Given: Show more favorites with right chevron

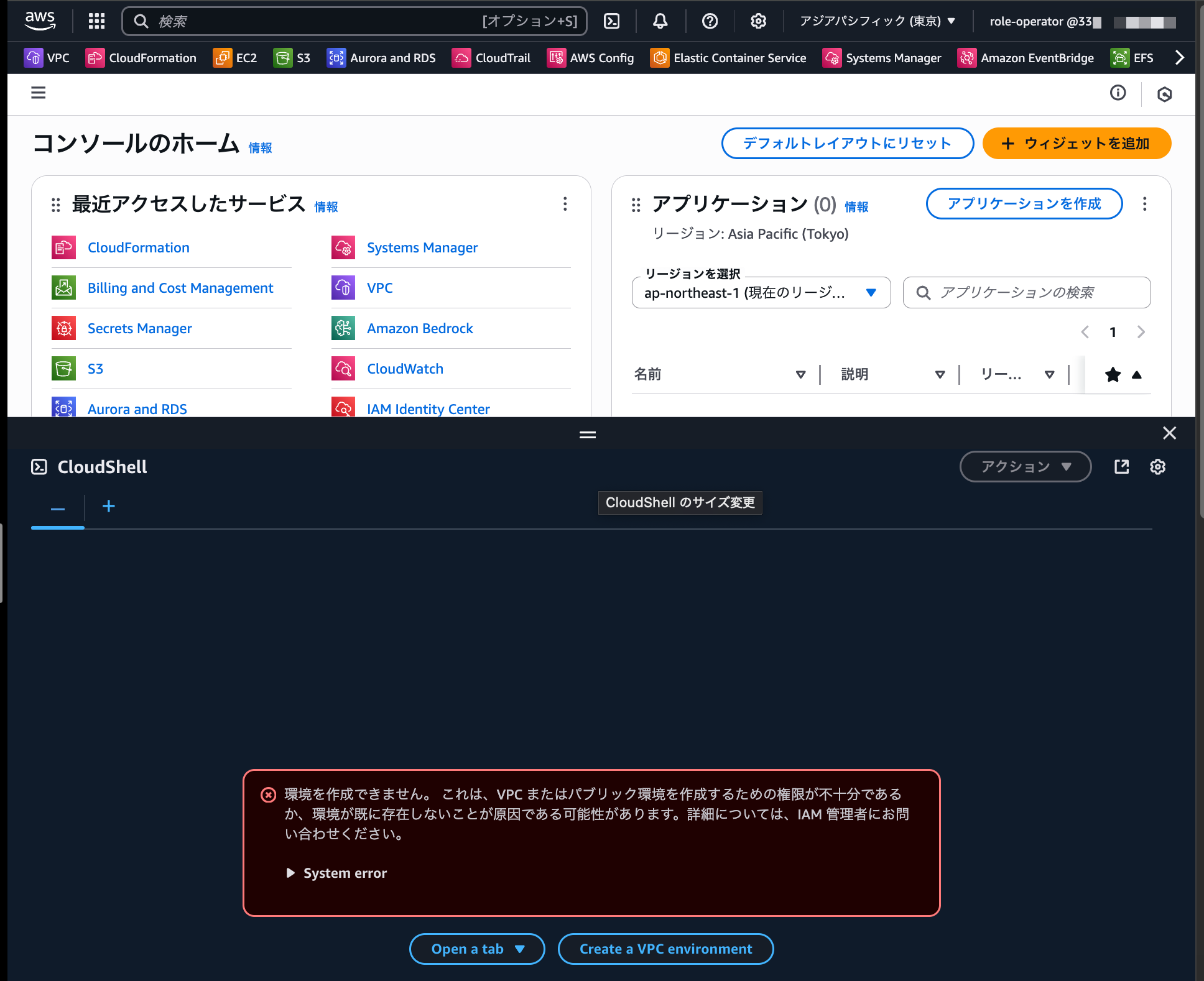Looking at the screenshot, I should click(x=1179, y=58).
